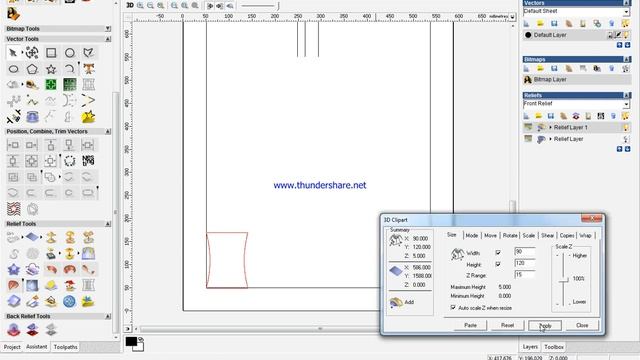Image resolution: width=640 pixels, height=360 pixels.
Task: Click the red wavy Trim Vectors icon
Action: (x=13, y=209)
